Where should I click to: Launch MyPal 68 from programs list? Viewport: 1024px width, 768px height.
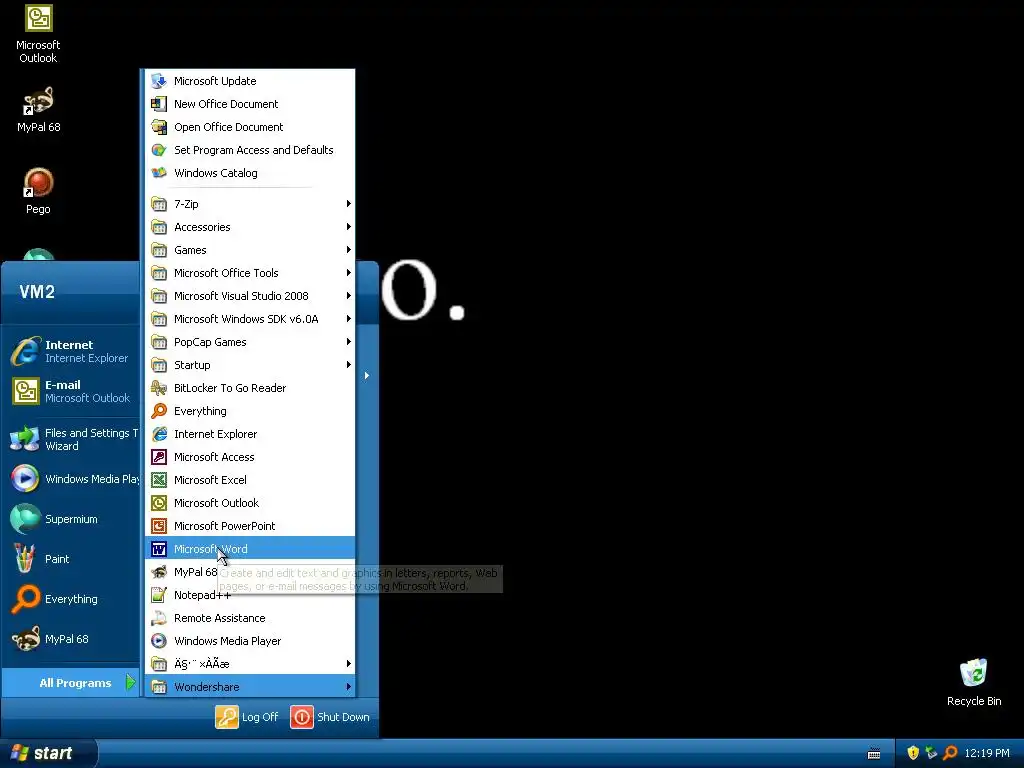(x=250, y=572)
